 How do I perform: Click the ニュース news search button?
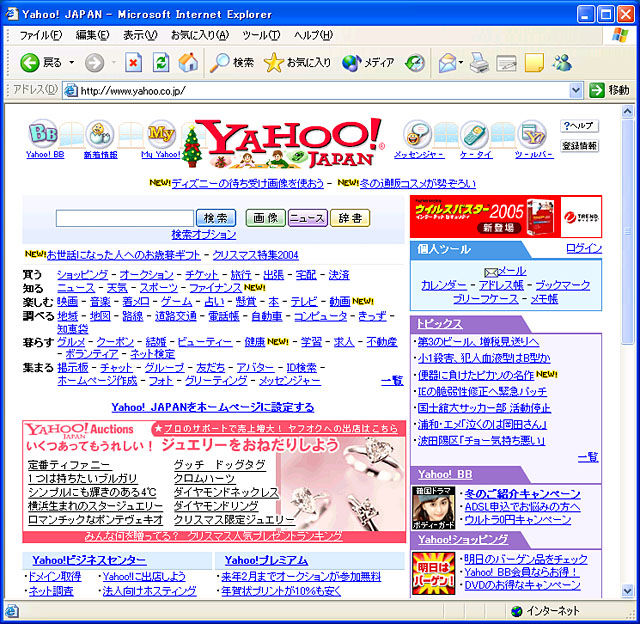[307, 218]
